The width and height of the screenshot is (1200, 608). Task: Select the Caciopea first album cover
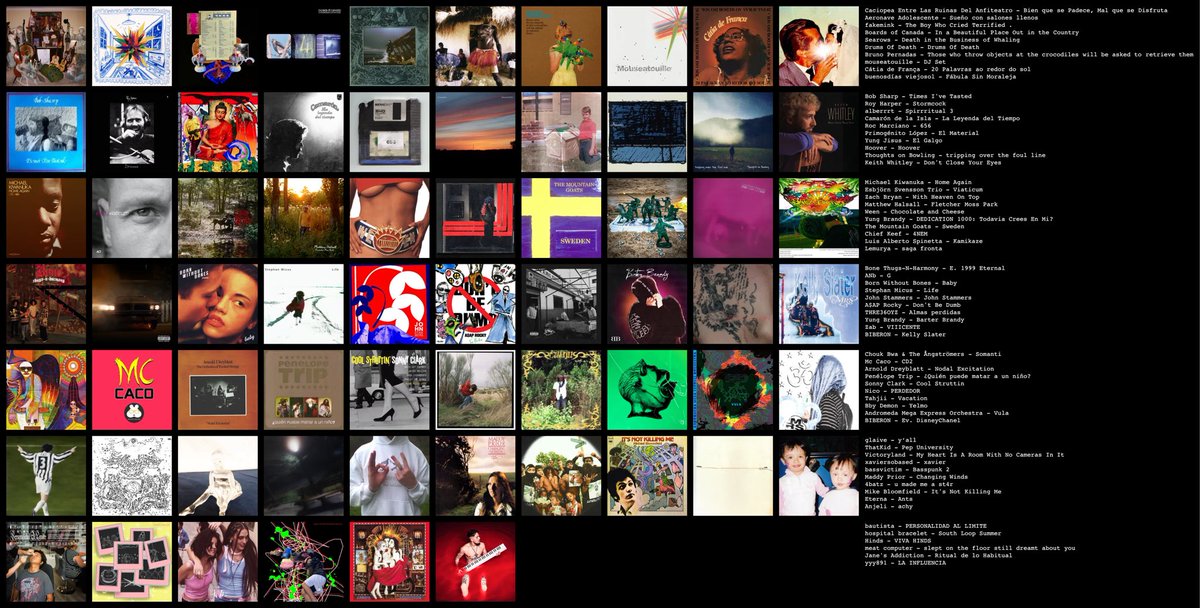tap(46, 46)
